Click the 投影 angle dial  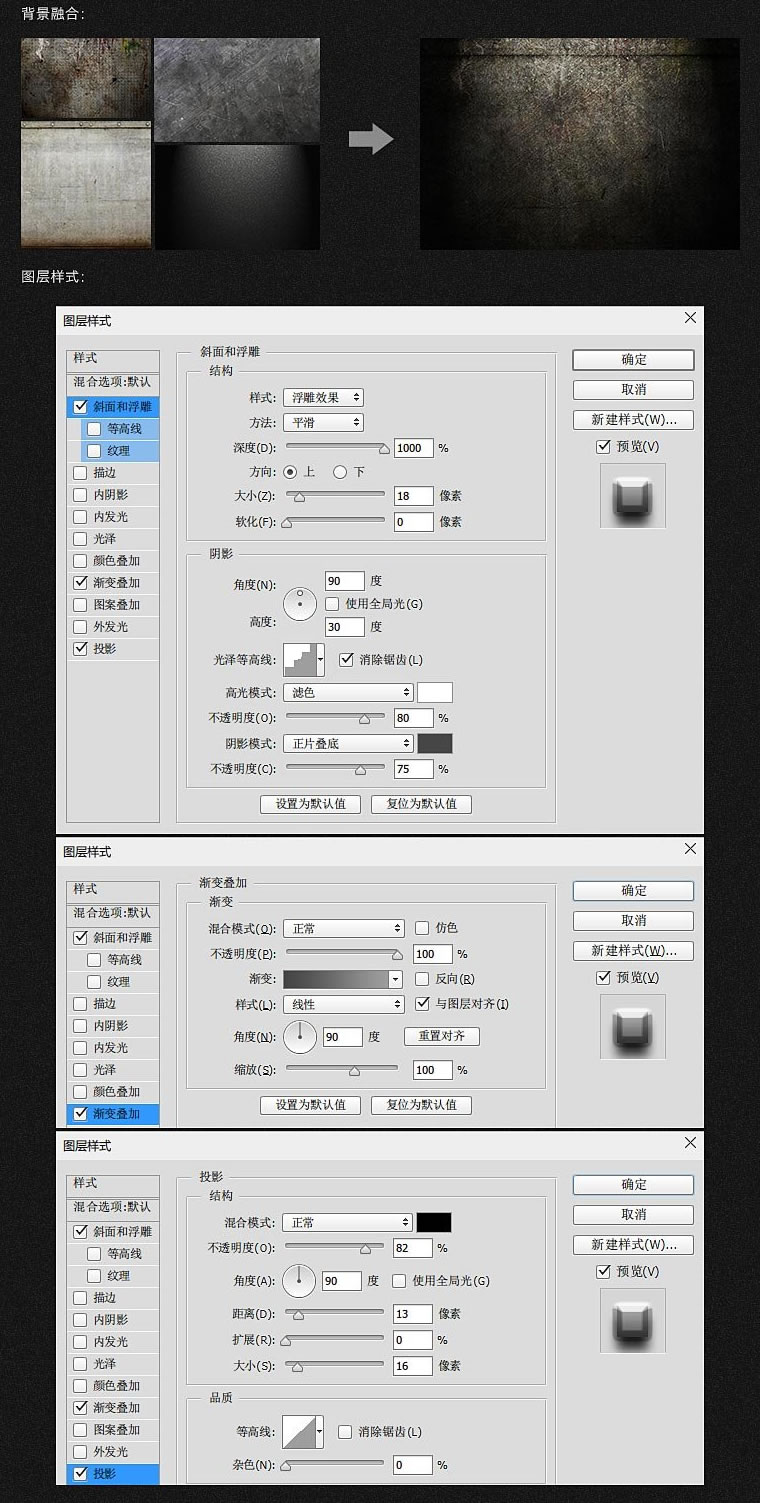click(x=299, y=1280)
